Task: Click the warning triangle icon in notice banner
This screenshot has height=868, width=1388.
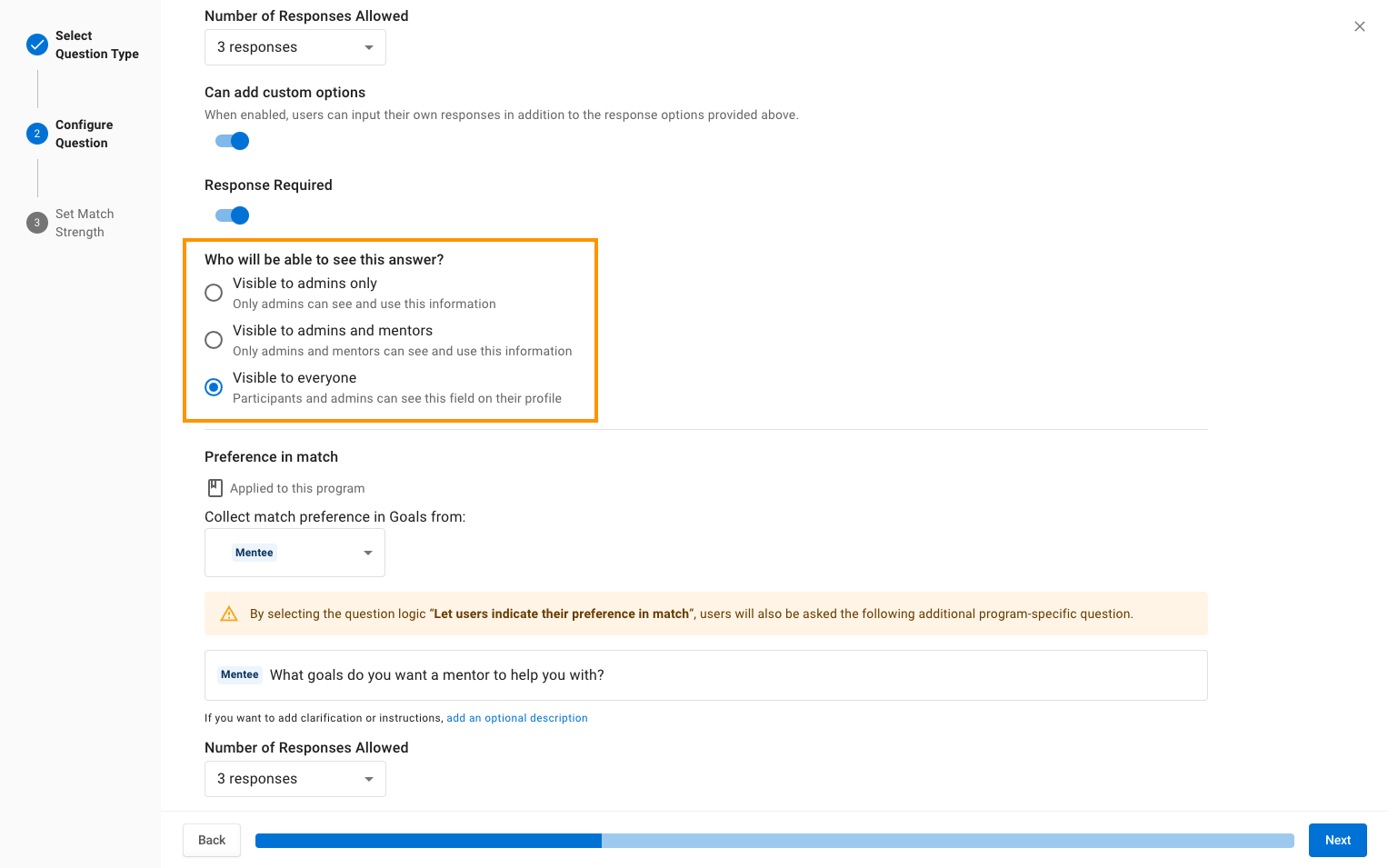Action: [229, 614]
